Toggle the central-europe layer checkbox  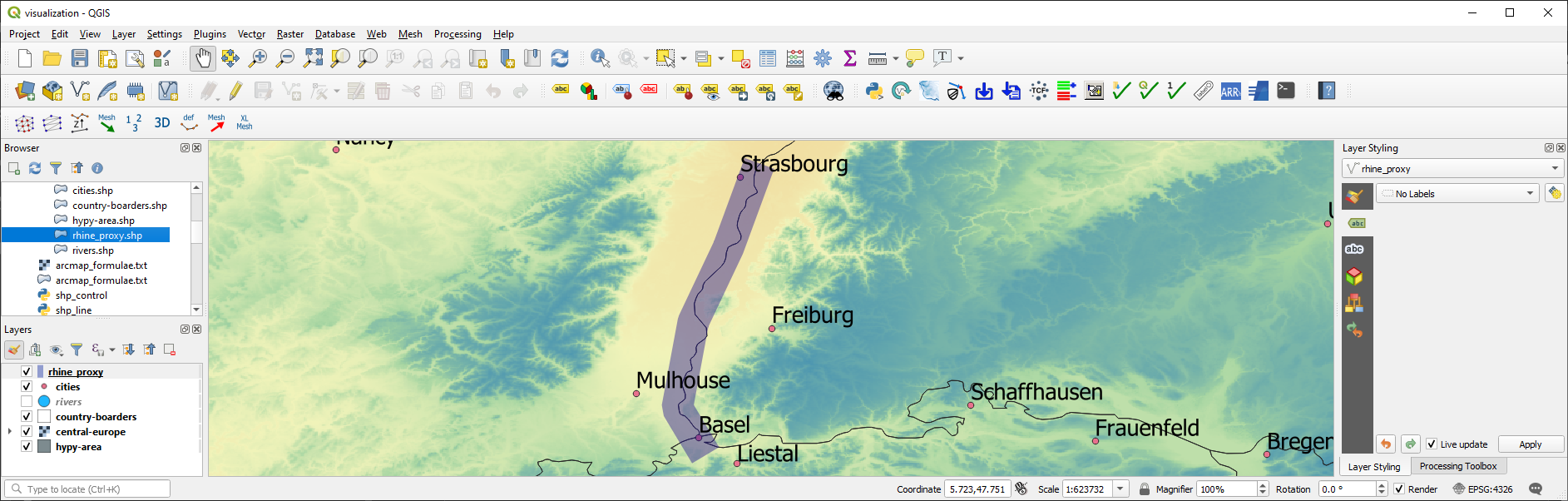[27, 431]
